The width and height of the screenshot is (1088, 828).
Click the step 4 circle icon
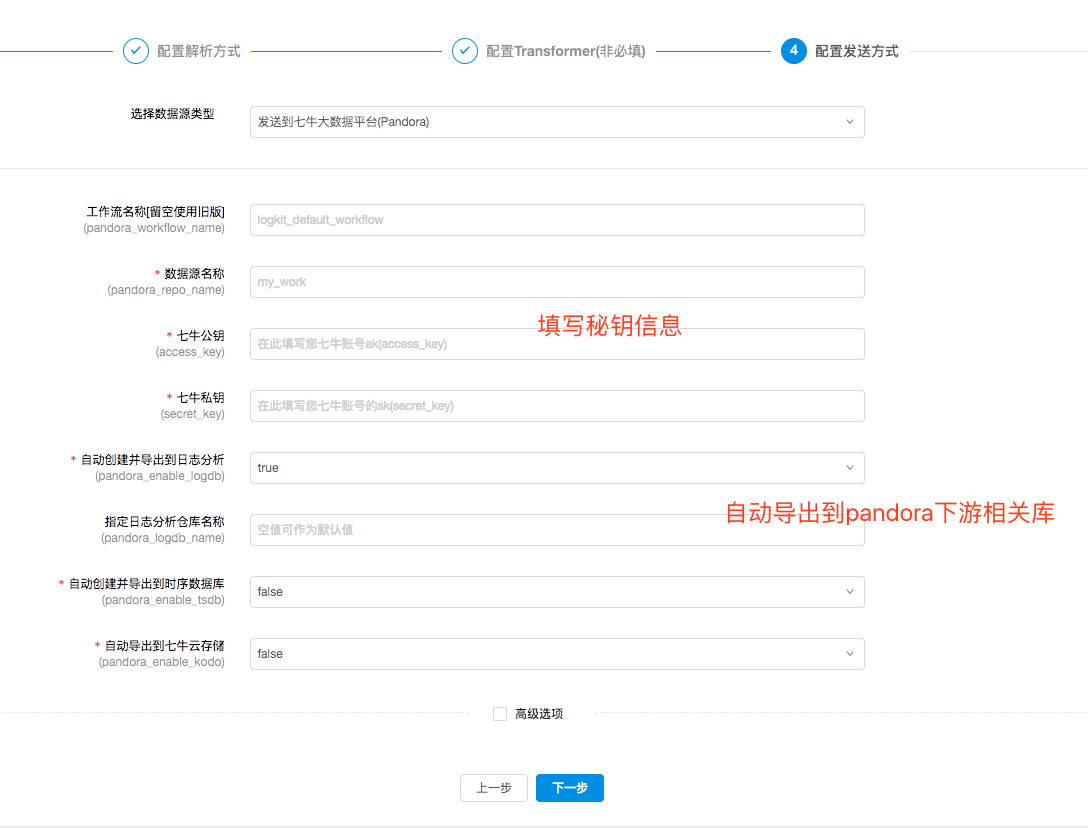[793, 51]
